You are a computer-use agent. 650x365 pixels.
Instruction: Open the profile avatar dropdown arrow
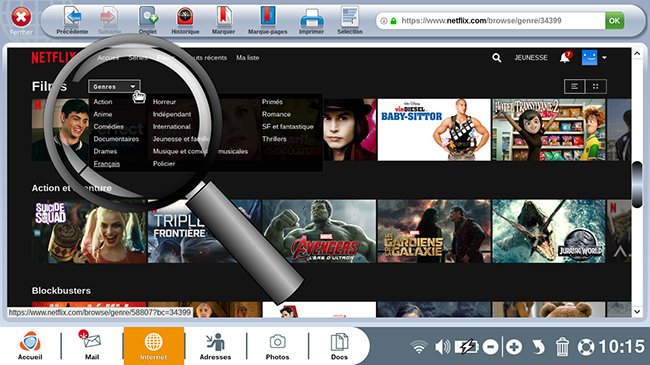(604, 58)
